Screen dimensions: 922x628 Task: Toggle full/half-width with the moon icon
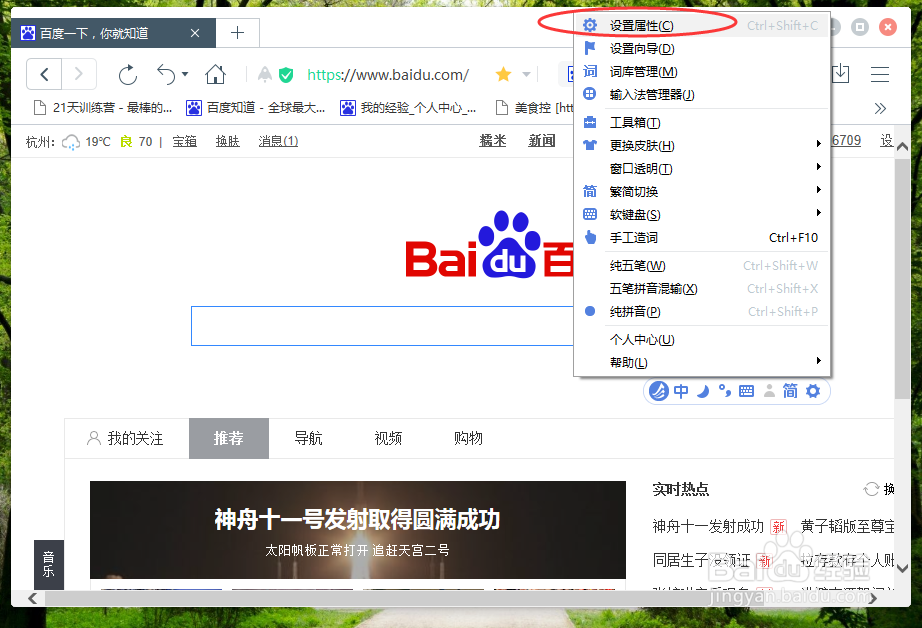click(702, 391)
